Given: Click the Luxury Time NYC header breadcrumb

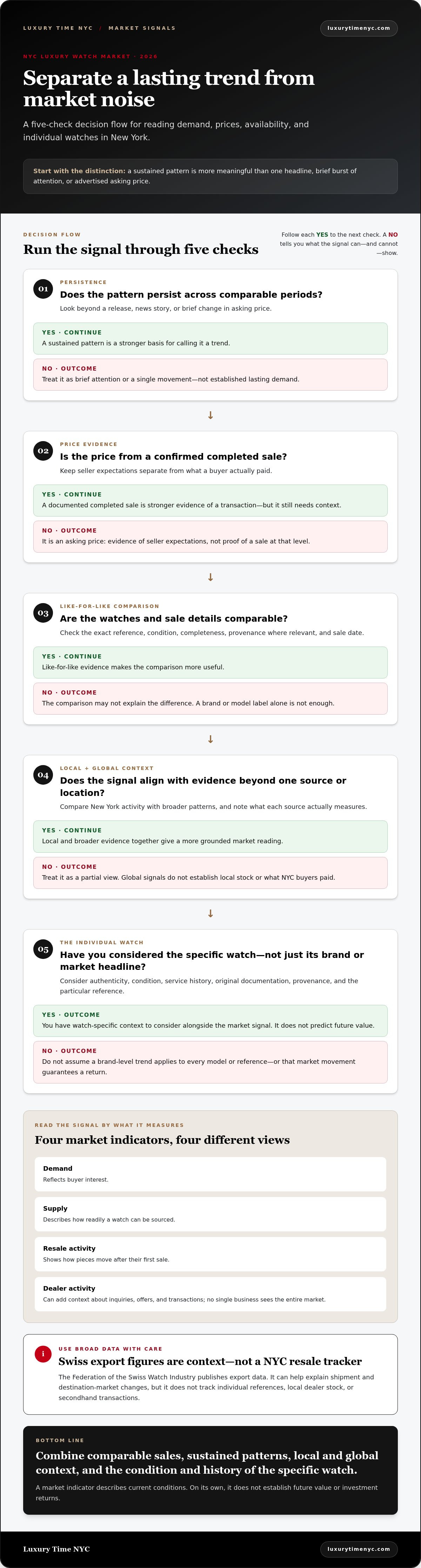Looking at the screenshot, I should [x=58, y=28].
